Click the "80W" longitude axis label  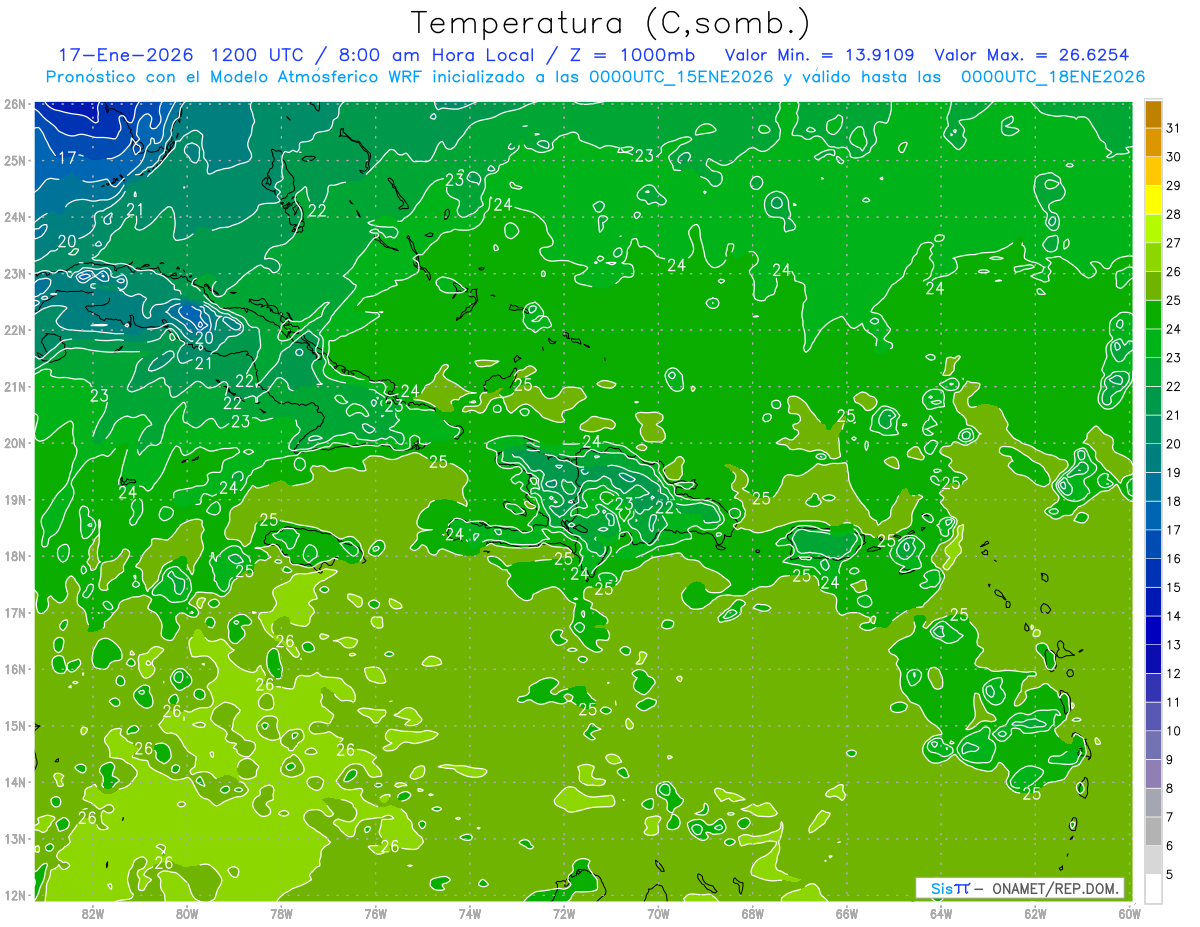[187, 913]
